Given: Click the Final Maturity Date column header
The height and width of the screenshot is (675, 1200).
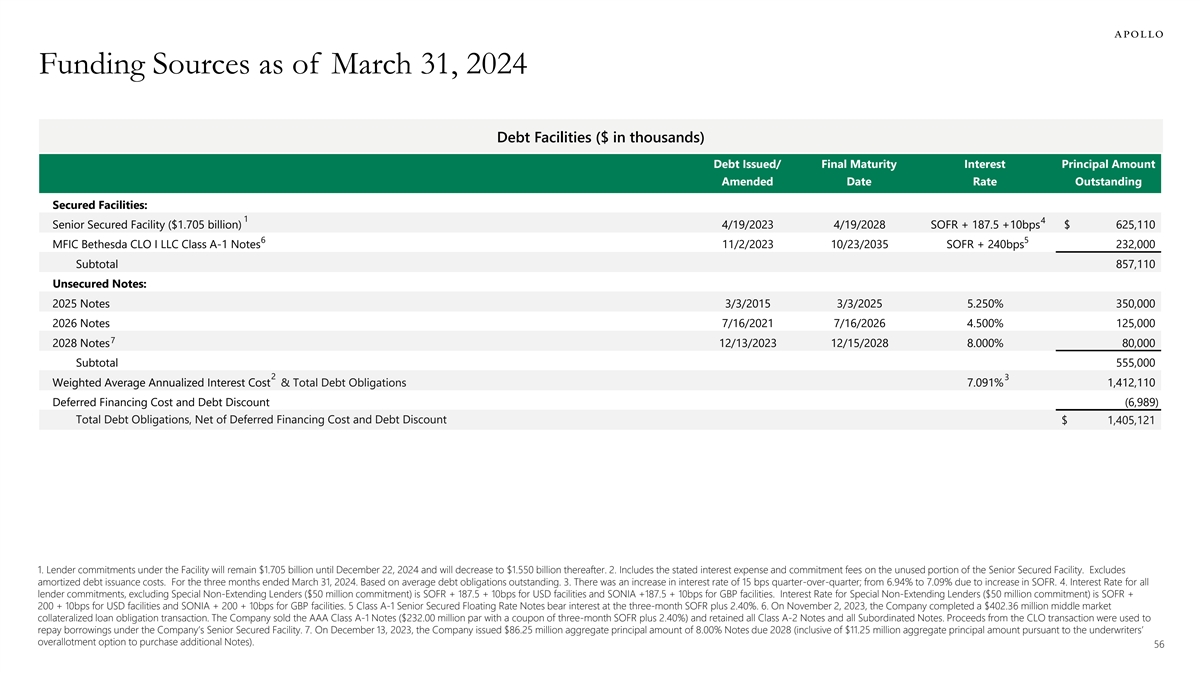Looking at the screenshot, I should click(x=858, y=173).
